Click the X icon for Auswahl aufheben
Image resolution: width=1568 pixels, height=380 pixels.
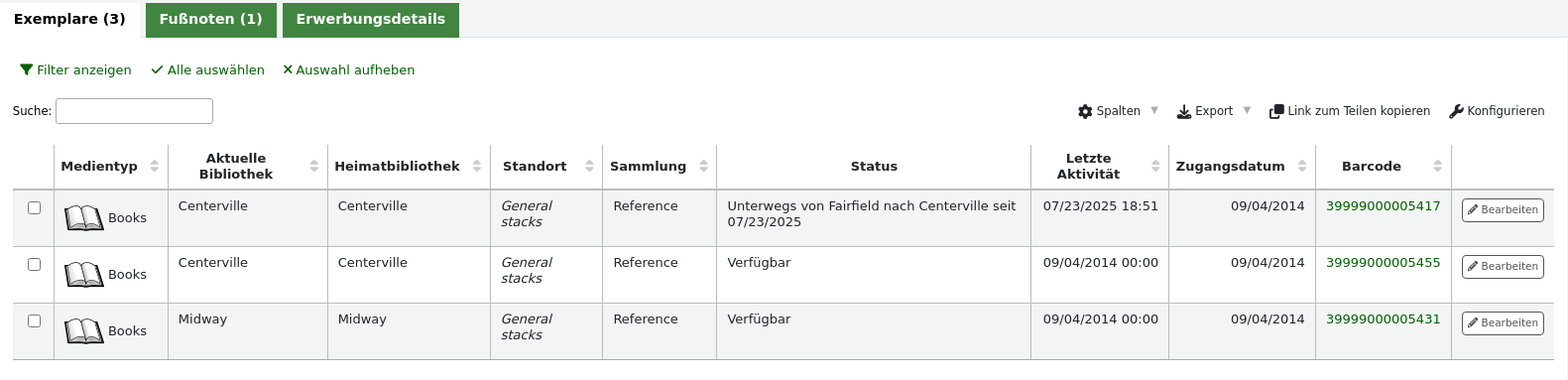pyautogui.click(x=288, y=70)
